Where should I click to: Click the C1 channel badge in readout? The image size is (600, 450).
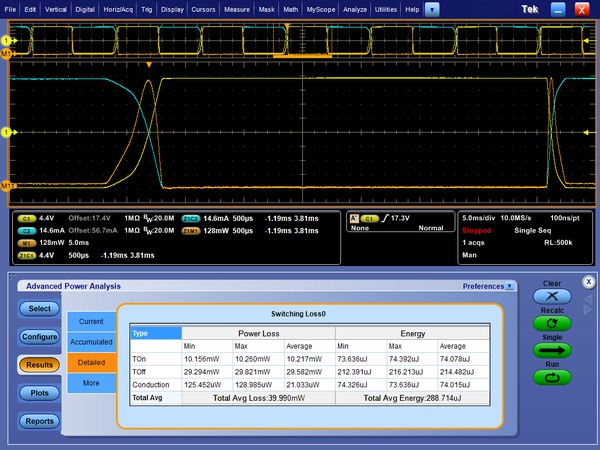point(27,217)
